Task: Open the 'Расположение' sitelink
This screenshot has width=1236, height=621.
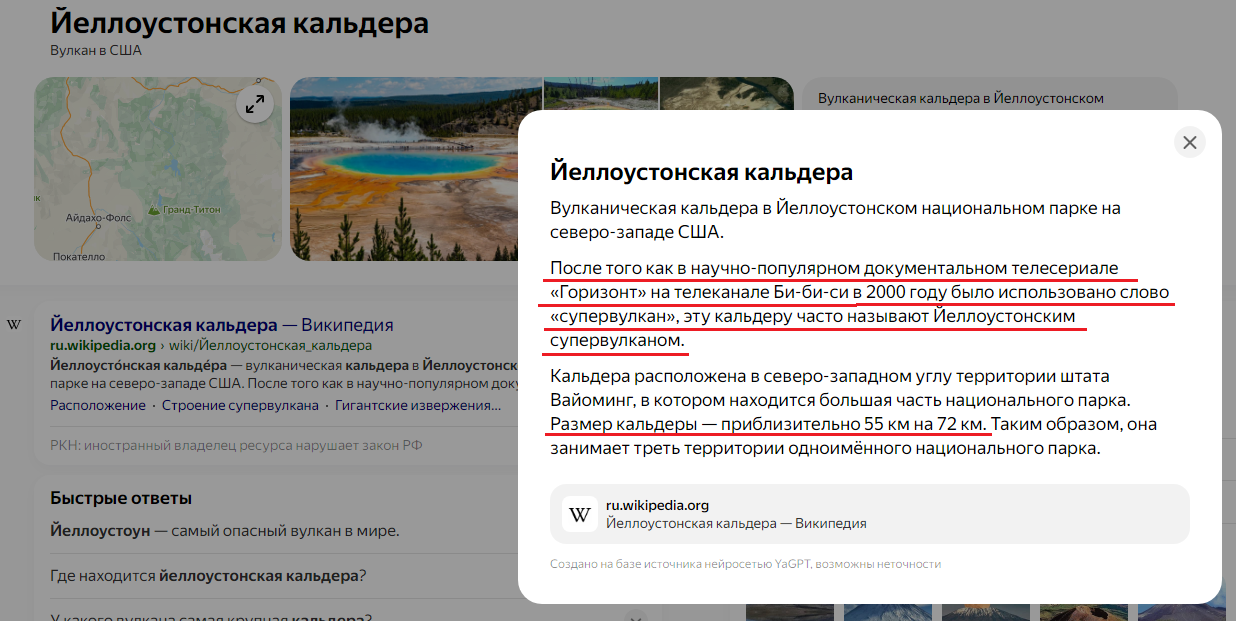Action: [x=98, y=405]
